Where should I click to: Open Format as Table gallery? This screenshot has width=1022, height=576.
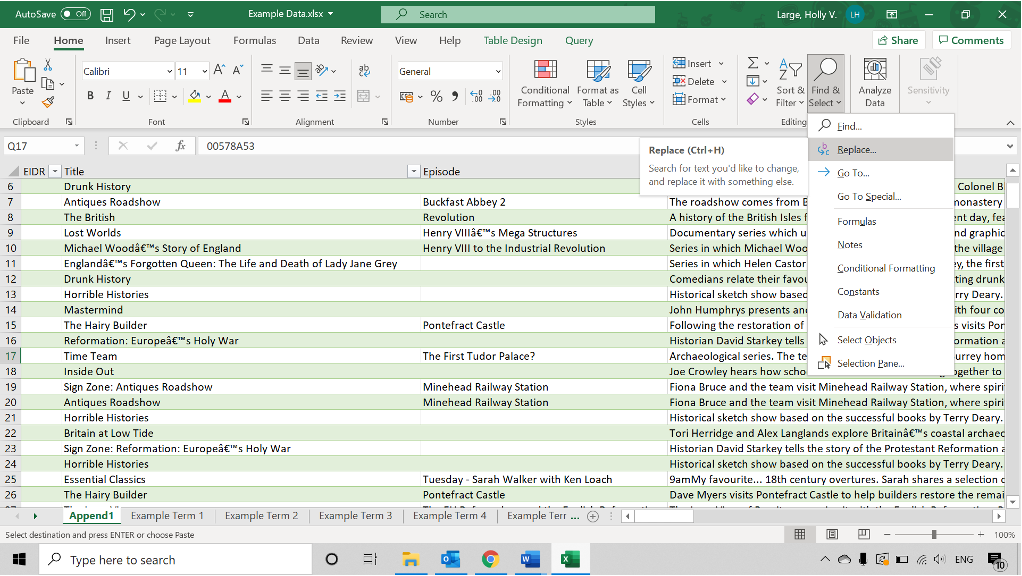(597, 83)
